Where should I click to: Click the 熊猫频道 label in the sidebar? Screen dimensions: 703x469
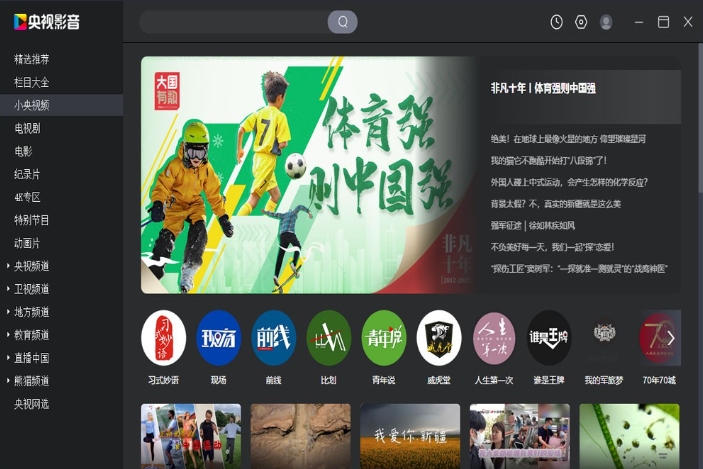[31, 381]
